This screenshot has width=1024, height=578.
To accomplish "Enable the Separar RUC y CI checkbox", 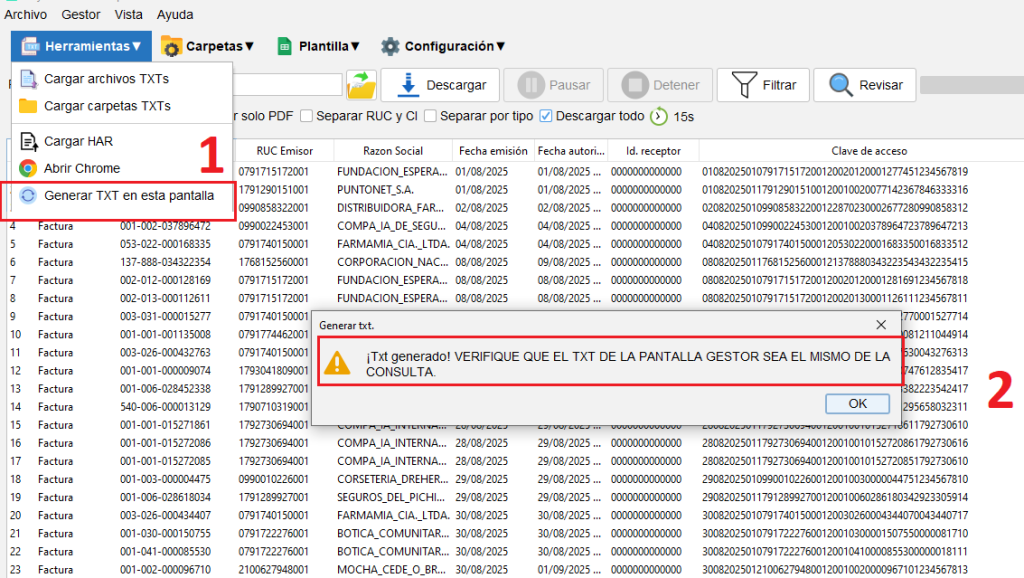I will (308, 116).
